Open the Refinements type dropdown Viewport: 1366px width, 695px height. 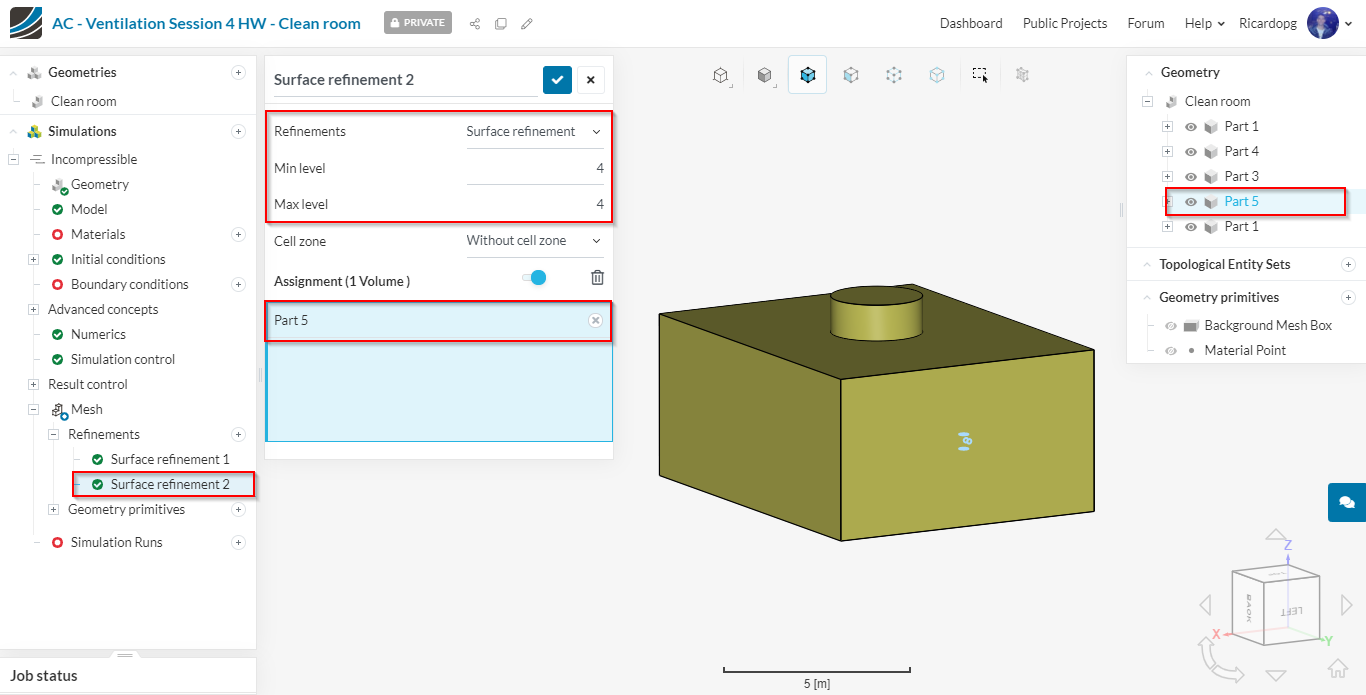click(x=534, y=132)
